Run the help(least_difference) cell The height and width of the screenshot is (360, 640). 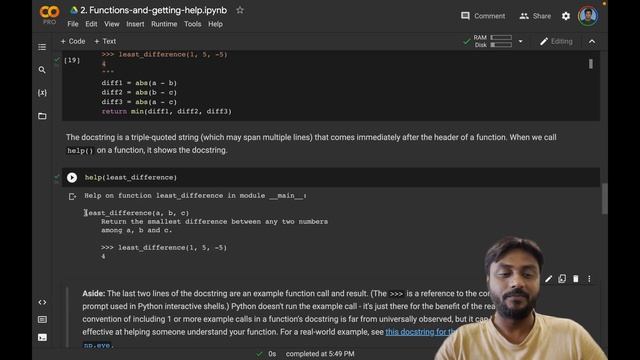coord(72,177)
